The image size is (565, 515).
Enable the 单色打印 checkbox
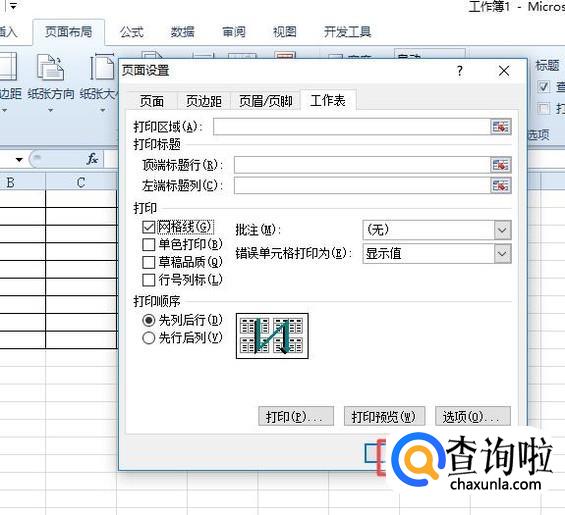tap(148, 244)
